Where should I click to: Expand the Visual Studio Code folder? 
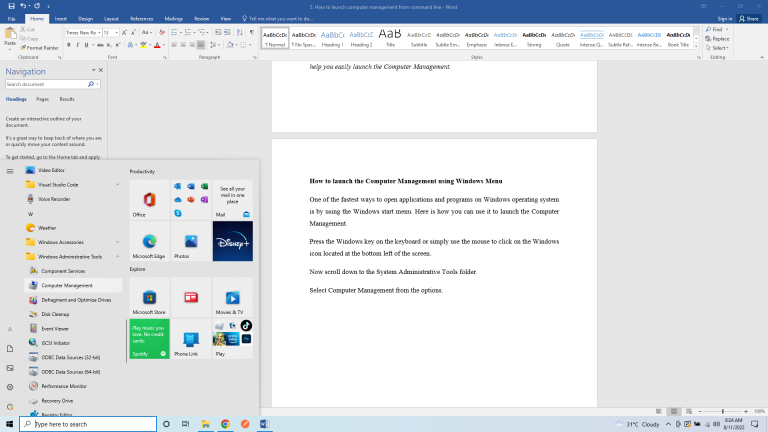point(118,184)
